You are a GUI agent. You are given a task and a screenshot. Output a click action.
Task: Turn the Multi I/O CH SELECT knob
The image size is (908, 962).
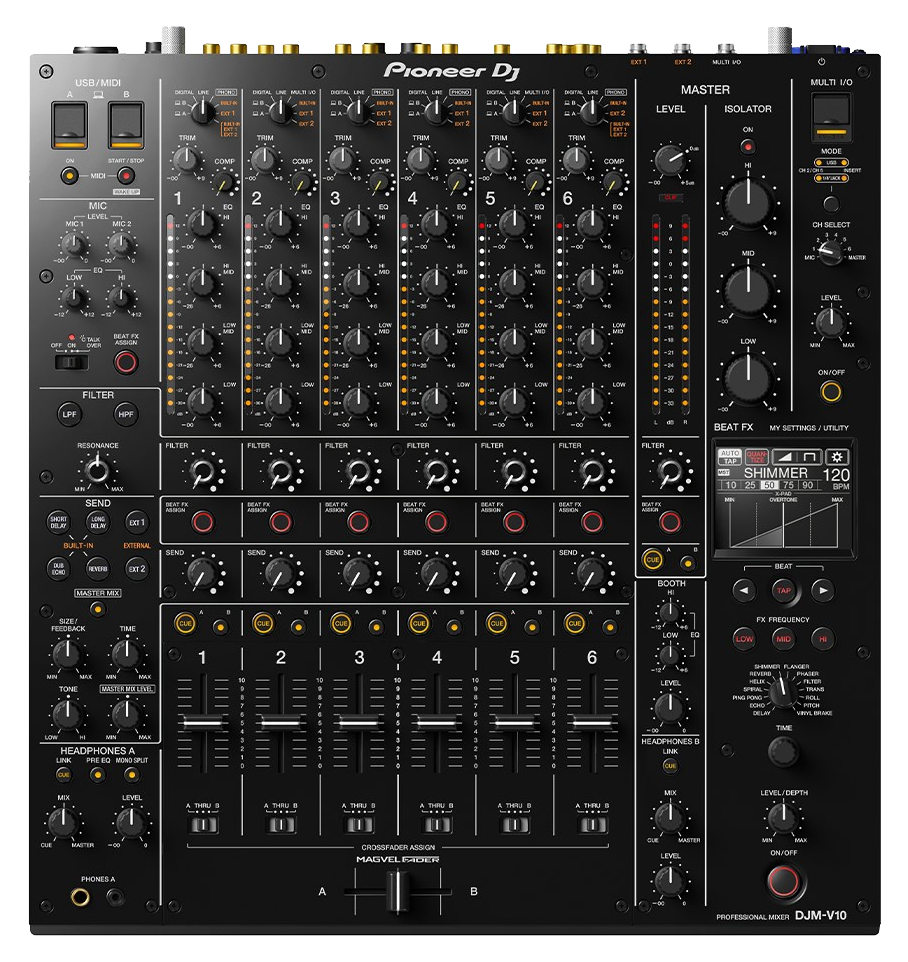click(831, 251)
